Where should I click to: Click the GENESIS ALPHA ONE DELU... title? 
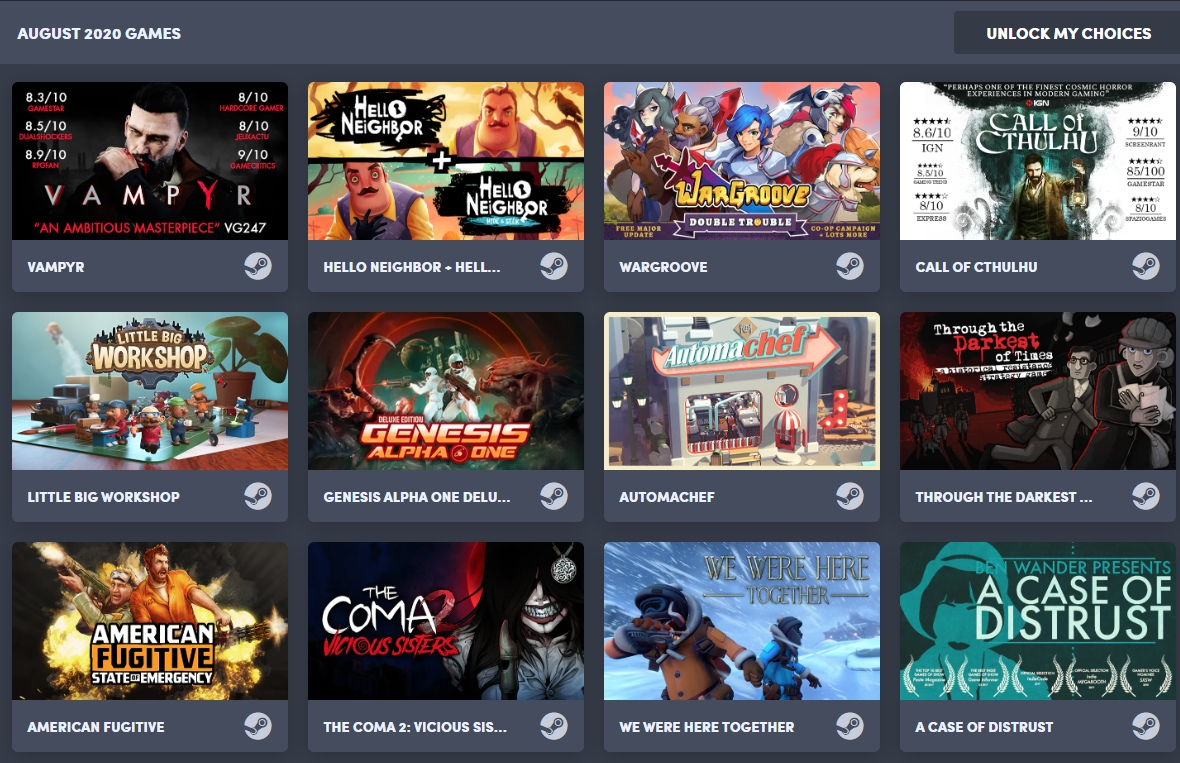pyautogui.click(x=416, y=497)
